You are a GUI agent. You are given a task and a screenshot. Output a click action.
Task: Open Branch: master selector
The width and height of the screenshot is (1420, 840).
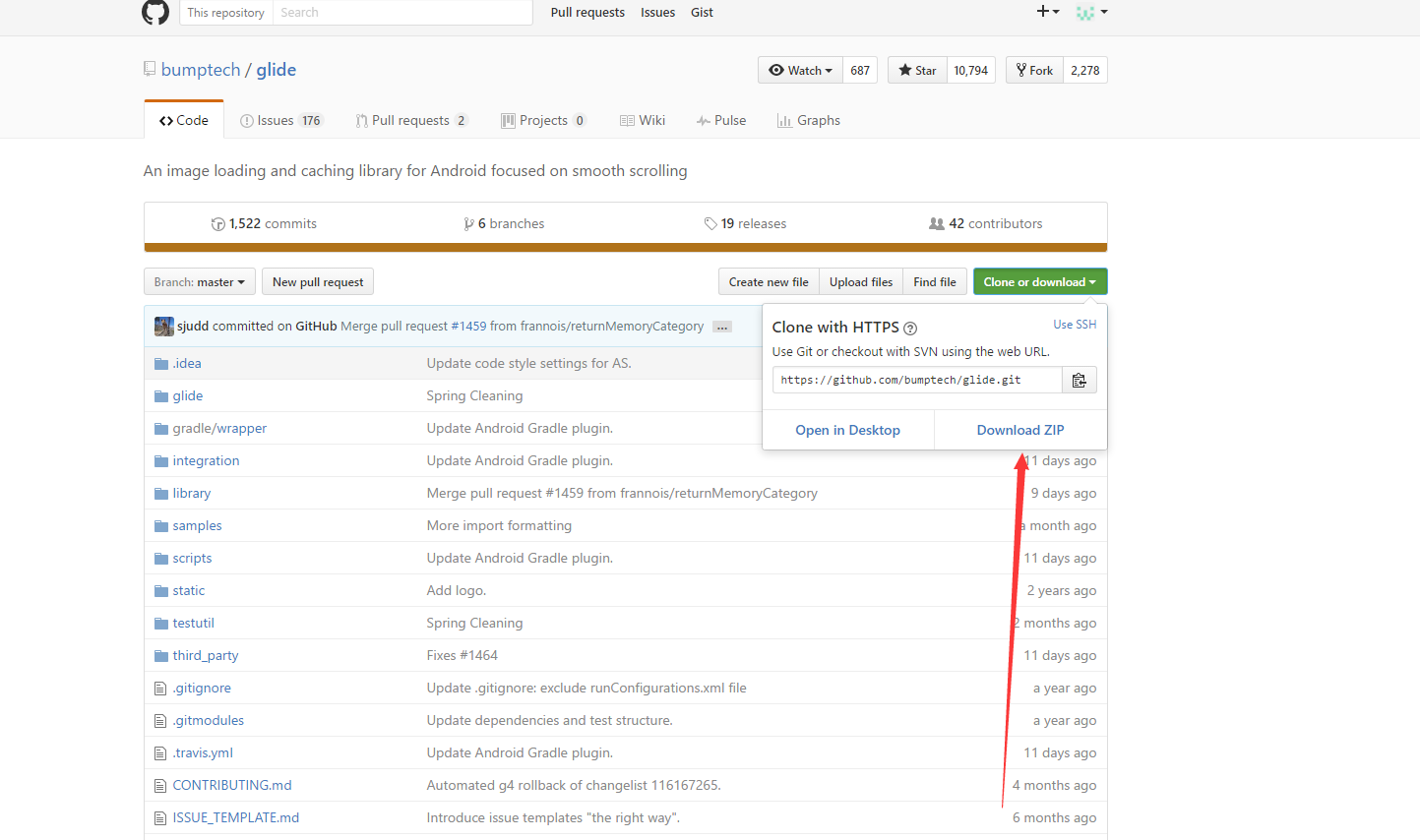click(200, 282)
